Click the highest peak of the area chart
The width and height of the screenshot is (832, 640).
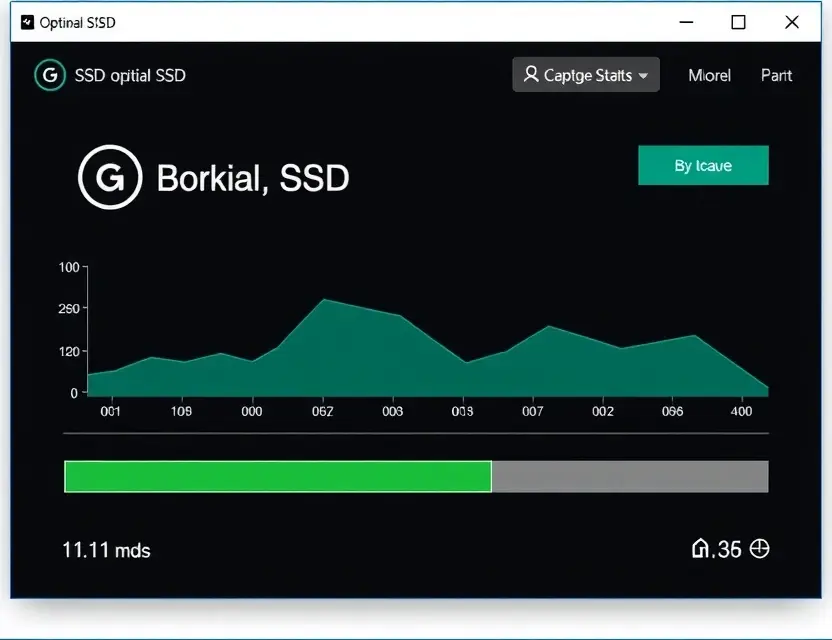coord(325,300)
